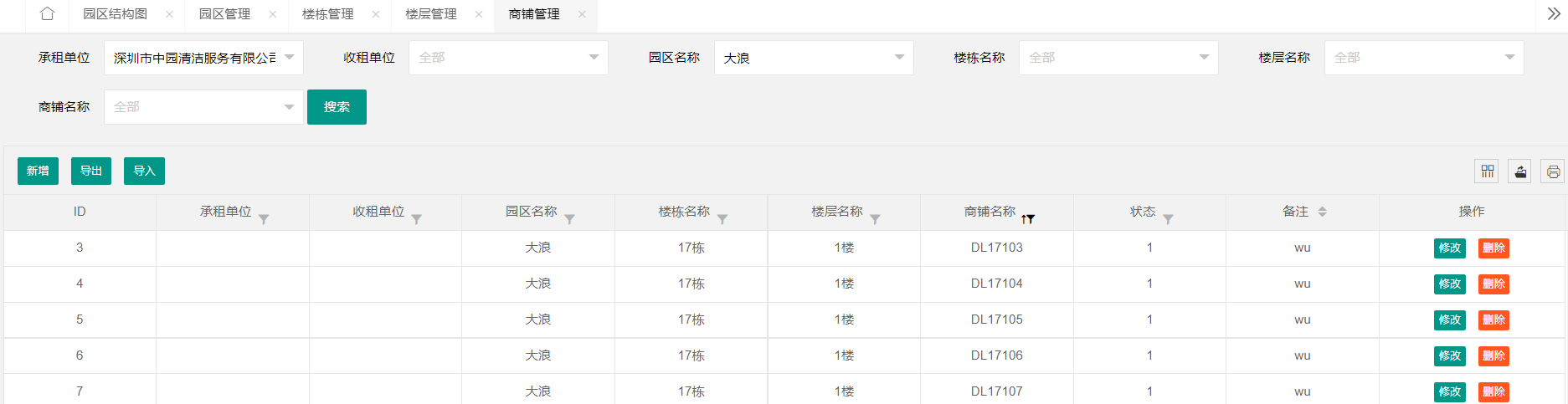Image resolution: width=1568 pixels, height=404 pixels.
Task: Switch to the 楼层管理 tab
Action: point(431,14)
